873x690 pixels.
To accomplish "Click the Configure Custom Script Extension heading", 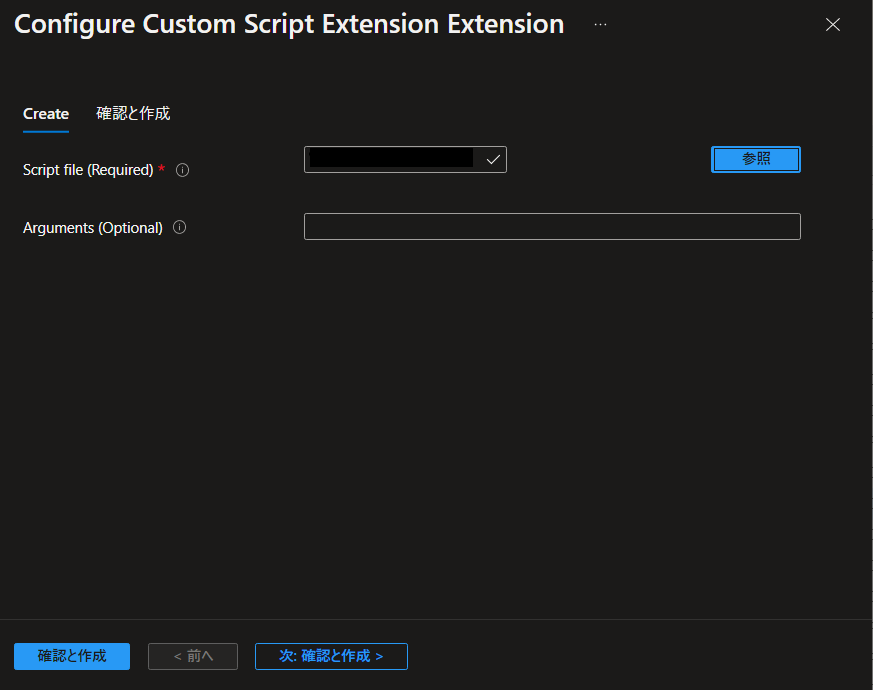I will tap(289, 25).
